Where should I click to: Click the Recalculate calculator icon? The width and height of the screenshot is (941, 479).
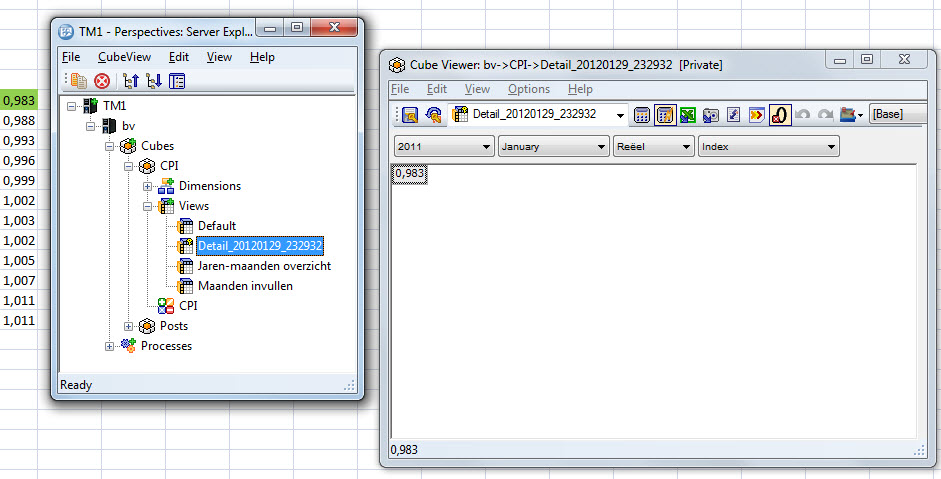point(642,115)
